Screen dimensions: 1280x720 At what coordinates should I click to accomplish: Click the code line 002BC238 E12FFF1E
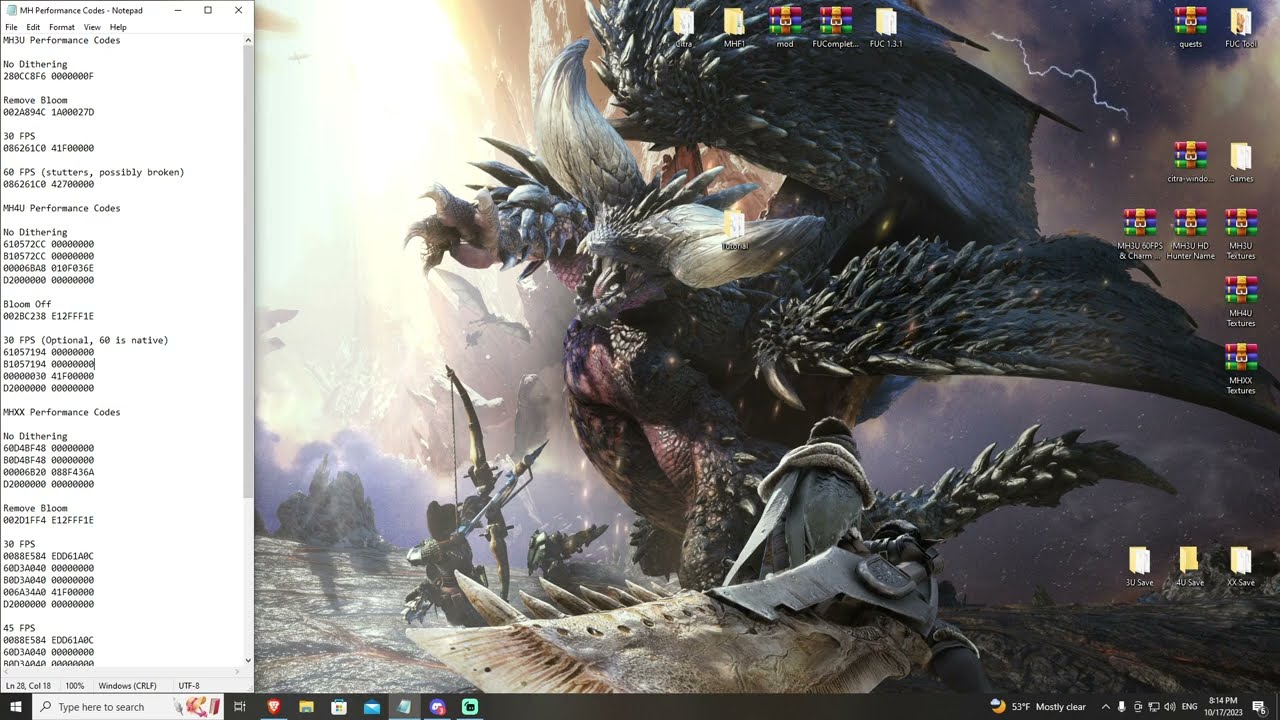click(x=48, y=316)
